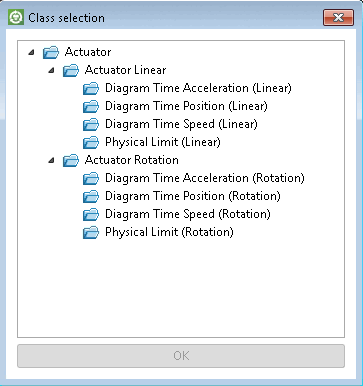
Task: Collapse the Actuator root node
Action: point(31,52)
